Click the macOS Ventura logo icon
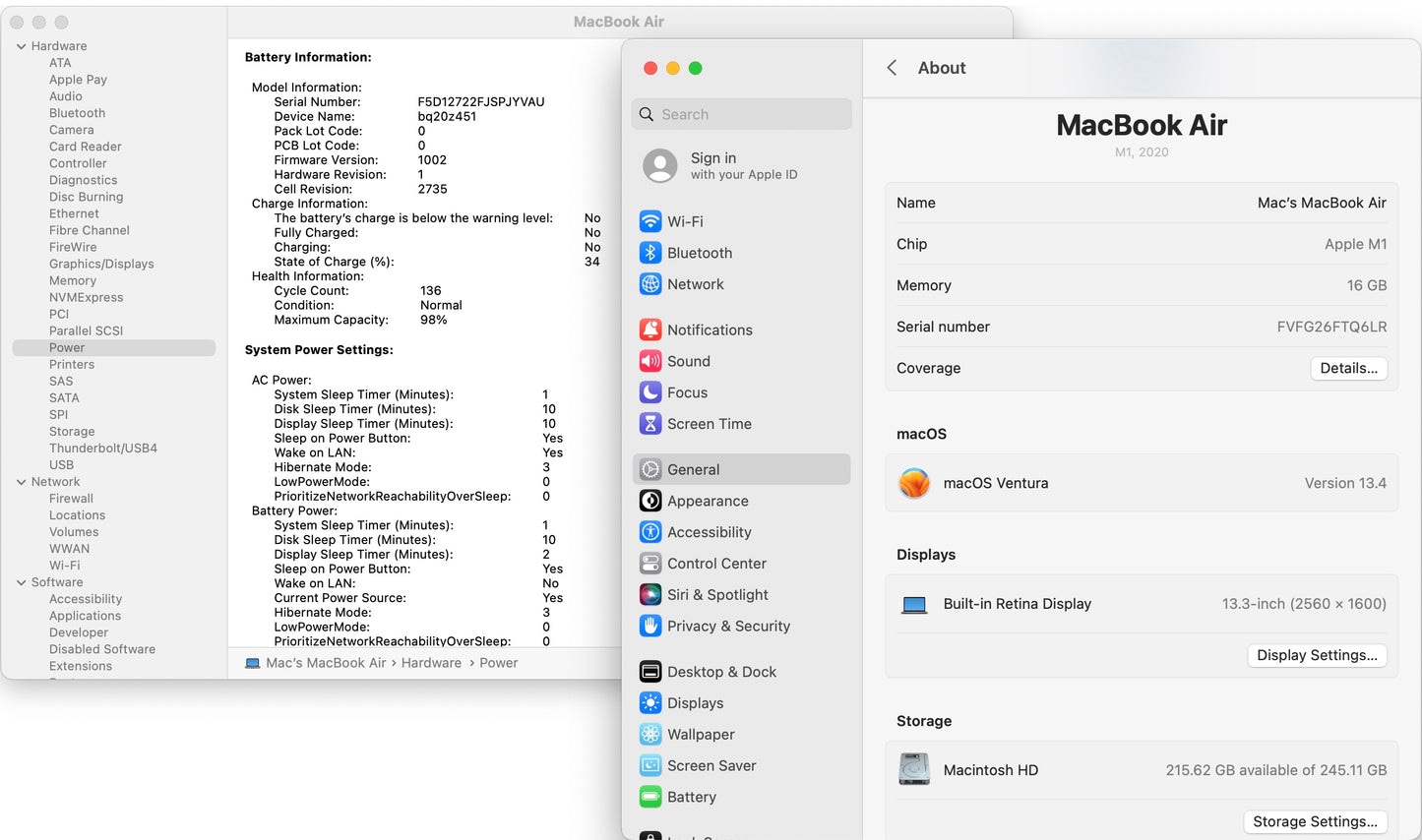1422x840 pixels. (x=914, y=483)
